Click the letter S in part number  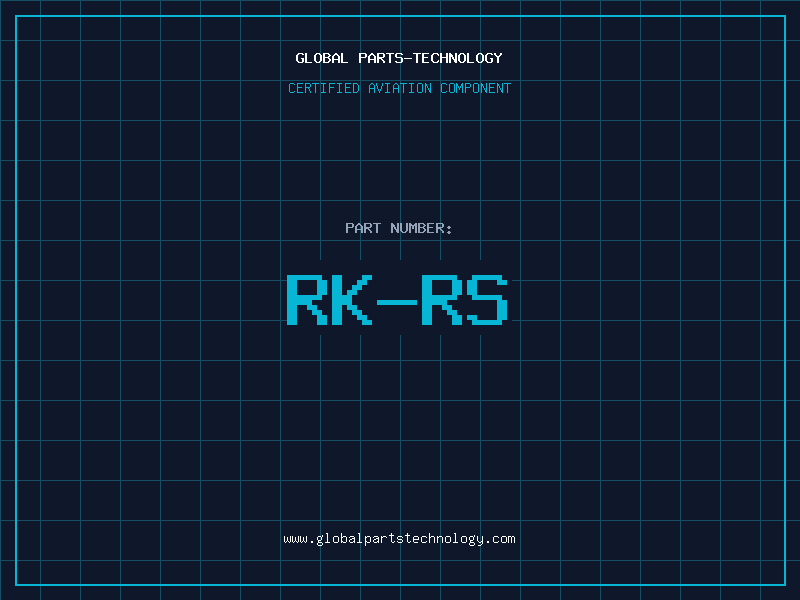pyautogui.click(x=488, y=300)
